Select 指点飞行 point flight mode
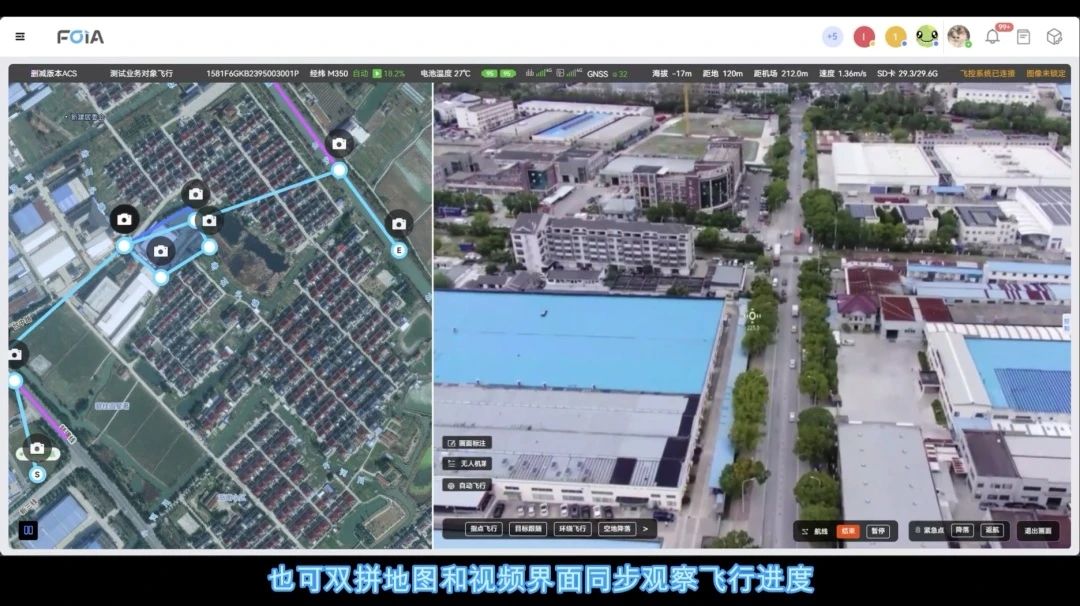The image size is (1080, 606). pos(484,529)
